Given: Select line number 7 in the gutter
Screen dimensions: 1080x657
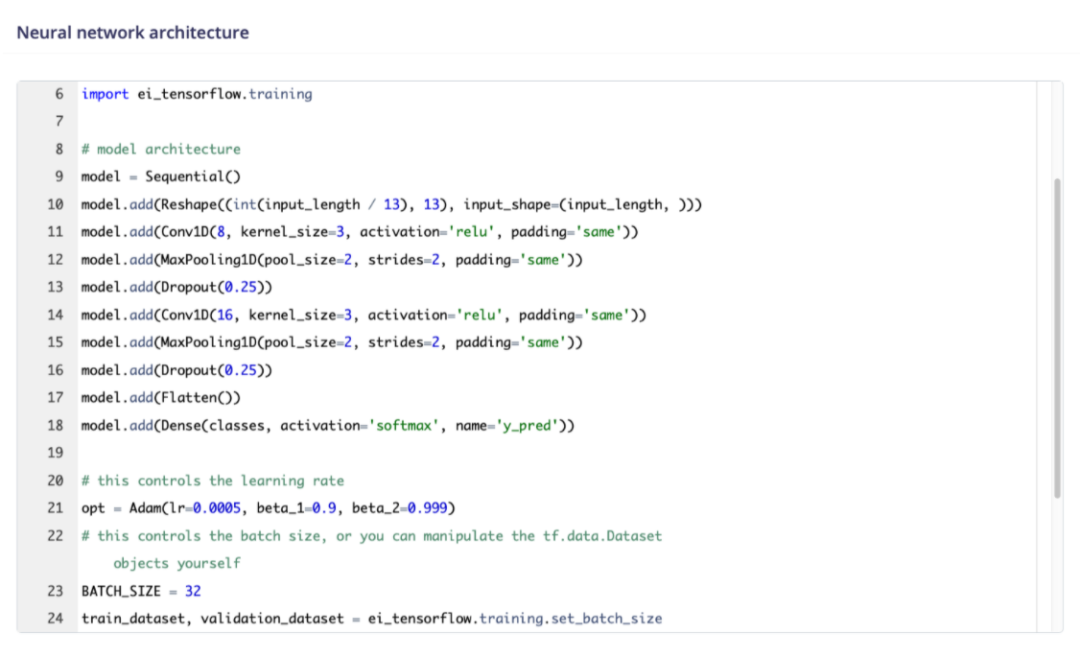Looking at the screenshot, I should 59,122.
